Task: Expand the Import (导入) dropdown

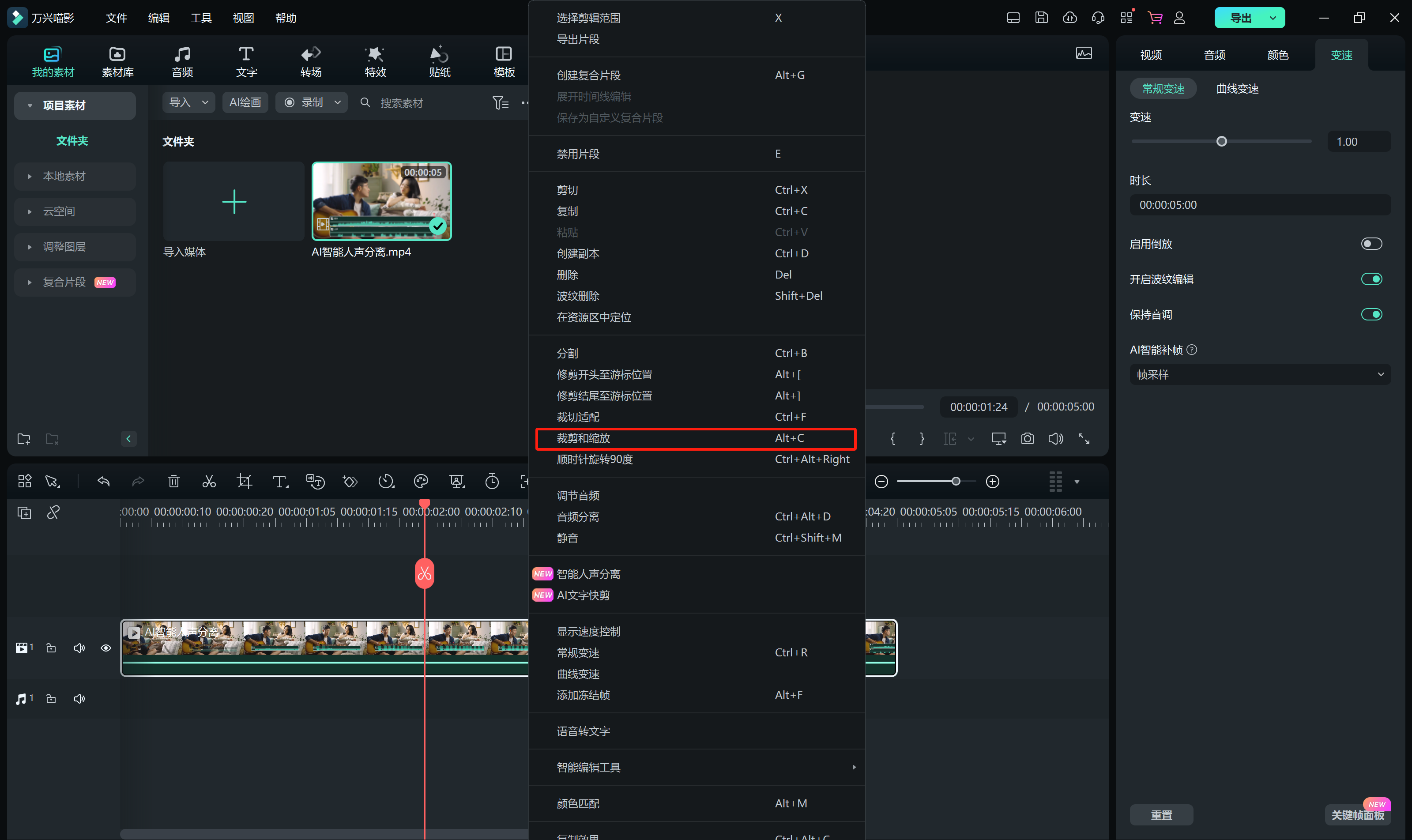Action: point(188,102)
